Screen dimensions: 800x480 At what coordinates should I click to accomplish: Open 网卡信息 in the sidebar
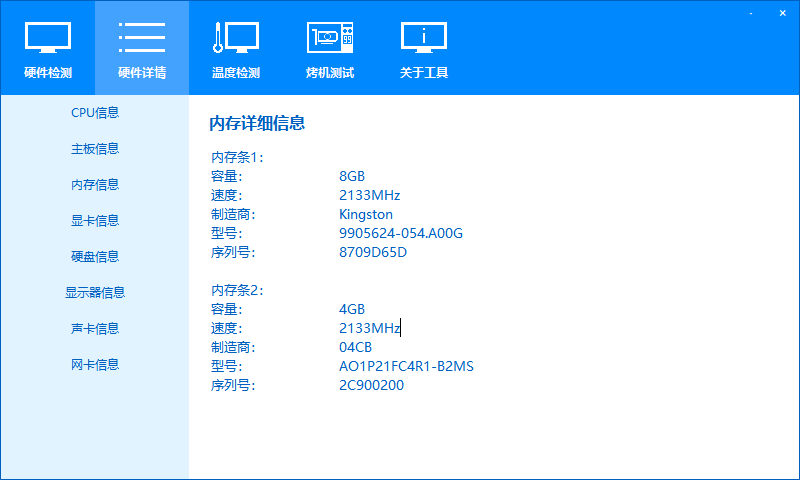(95, 365)
